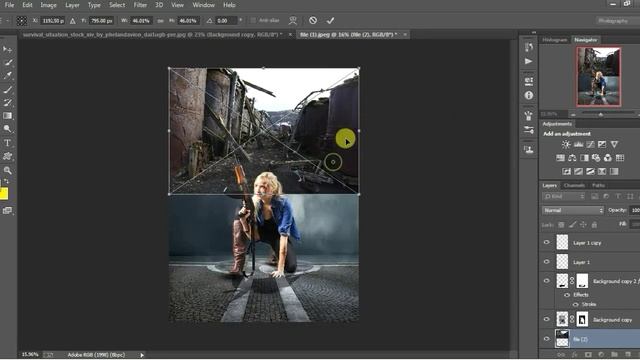Select the Dodge tool
Image resolution: width=640 pixels, height=360 pixels.
pos(7,129)
